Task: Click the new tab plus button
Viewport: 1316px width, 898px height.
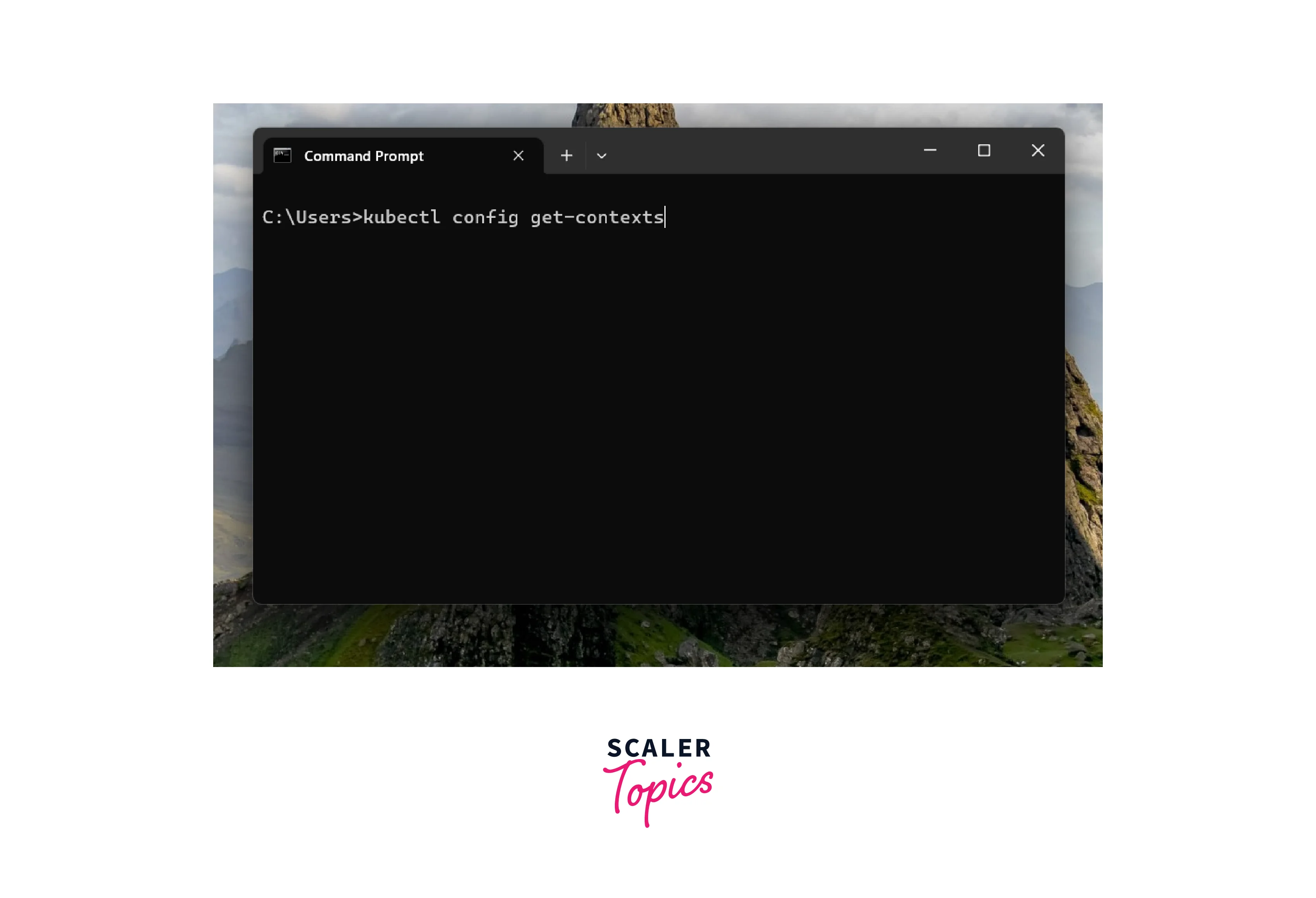Action: coord(566,155)
